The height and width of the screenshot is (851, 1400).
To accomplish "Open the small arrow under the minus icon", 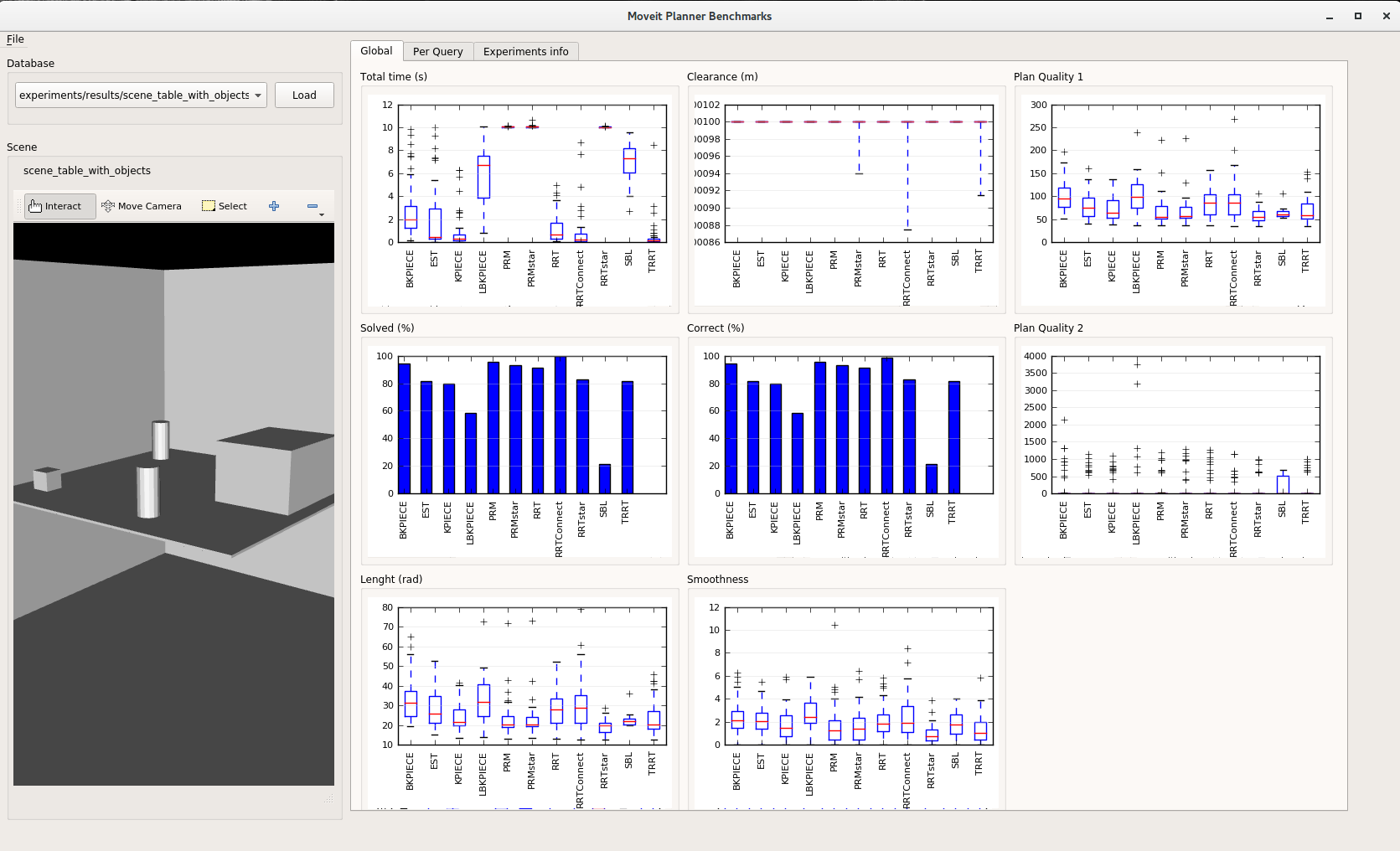I will [x=322, y=215].
